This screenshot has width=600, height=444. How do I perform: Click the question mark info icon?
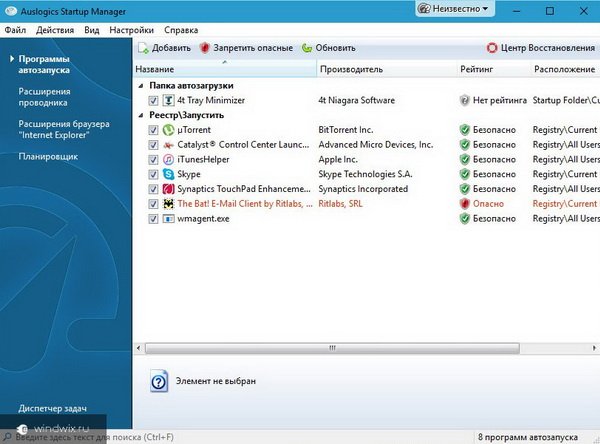(x=159, y=381)
